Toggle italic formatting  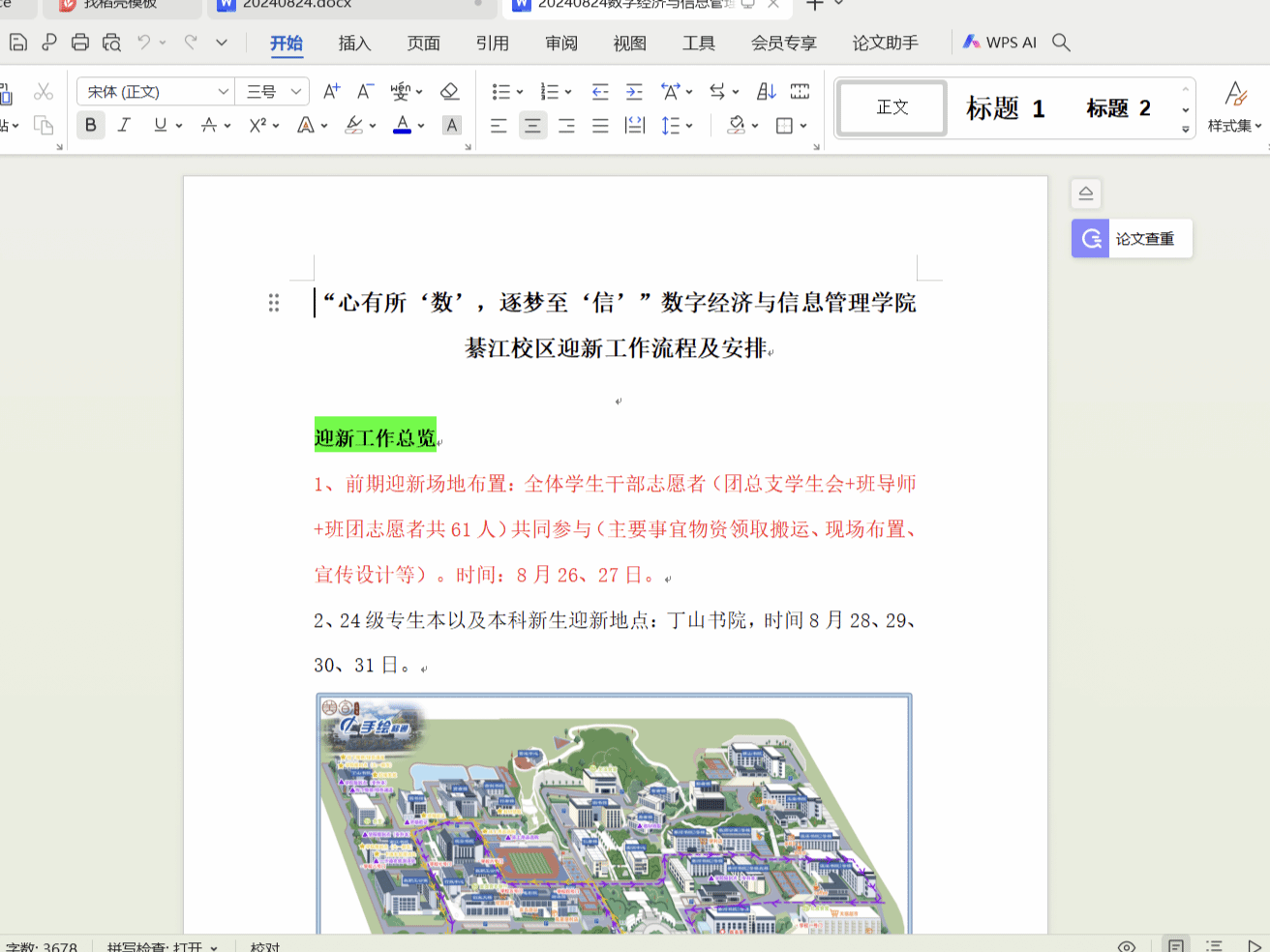[125, 125]
